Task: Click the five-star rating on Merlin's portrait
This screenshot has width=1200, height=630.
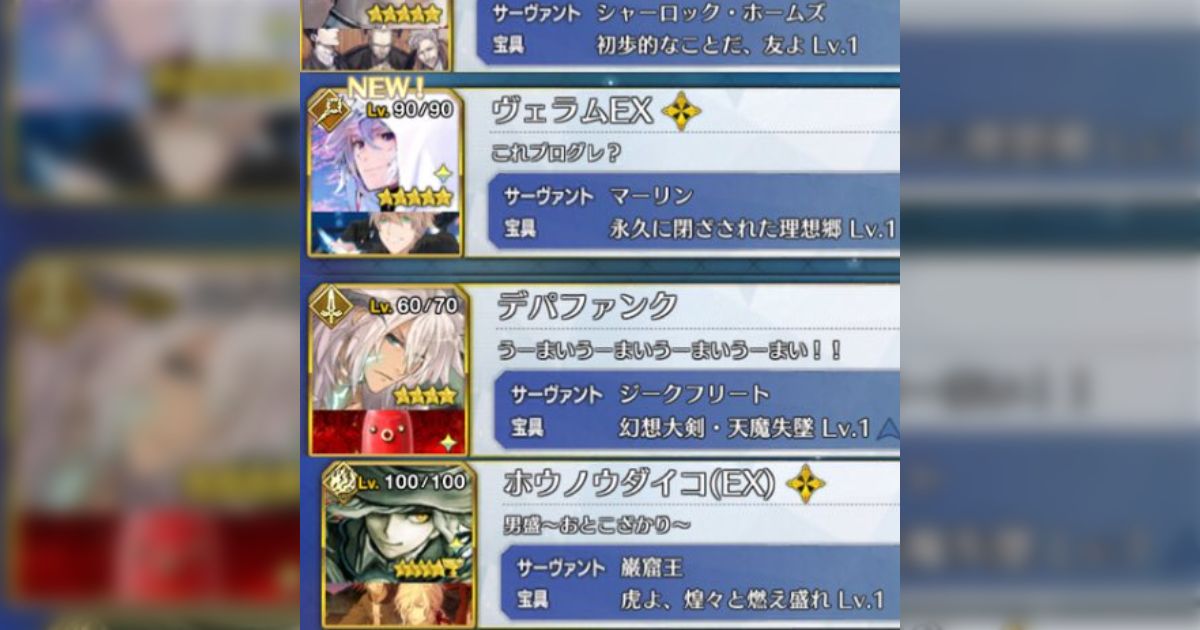Action: (415, 197)
